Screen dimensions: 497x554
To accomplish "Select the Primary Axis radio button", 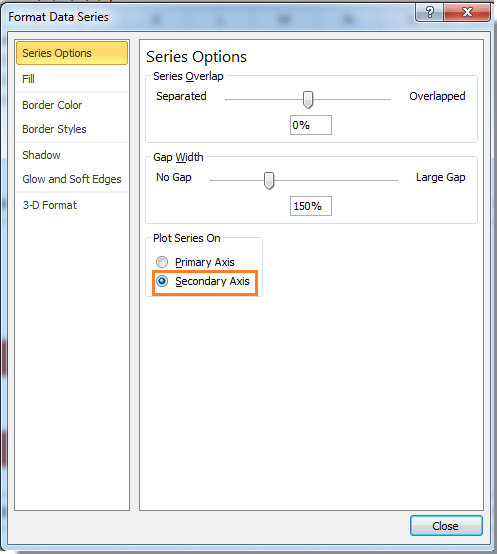I will click(162, 262).
